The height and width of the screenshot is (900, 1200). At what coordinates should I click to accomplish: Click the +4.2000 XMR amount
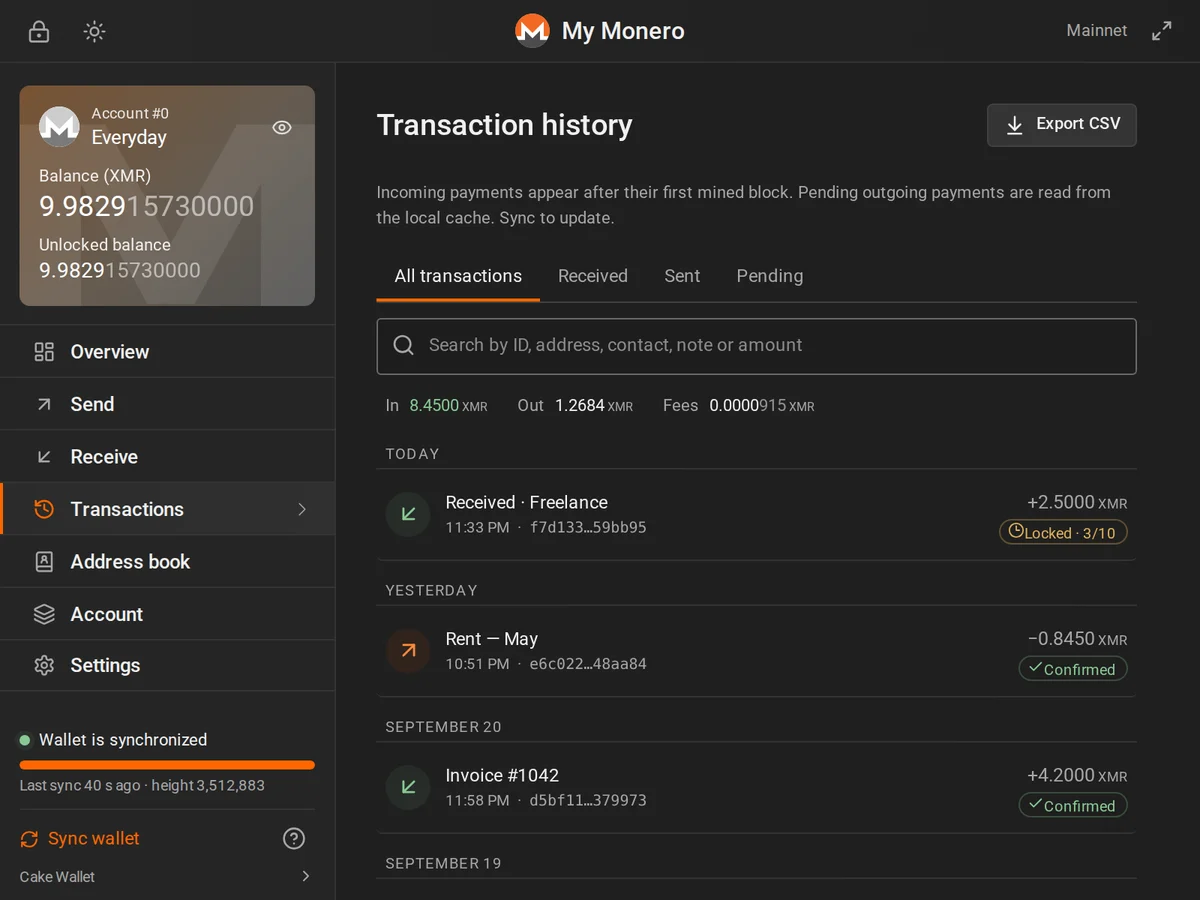tap(1077, 775)
